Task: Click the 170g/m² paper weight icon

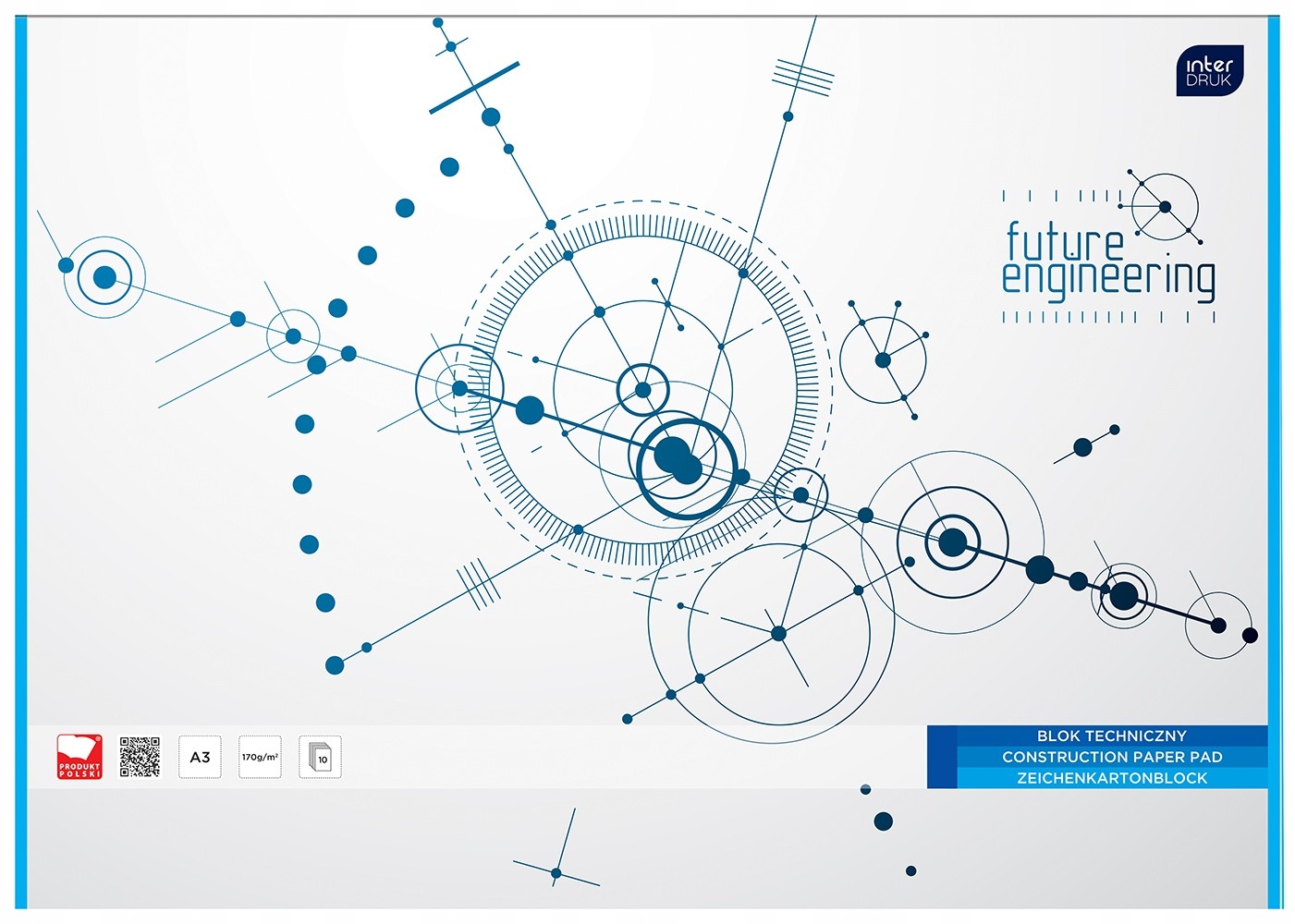Action: [x=260, y=757]
